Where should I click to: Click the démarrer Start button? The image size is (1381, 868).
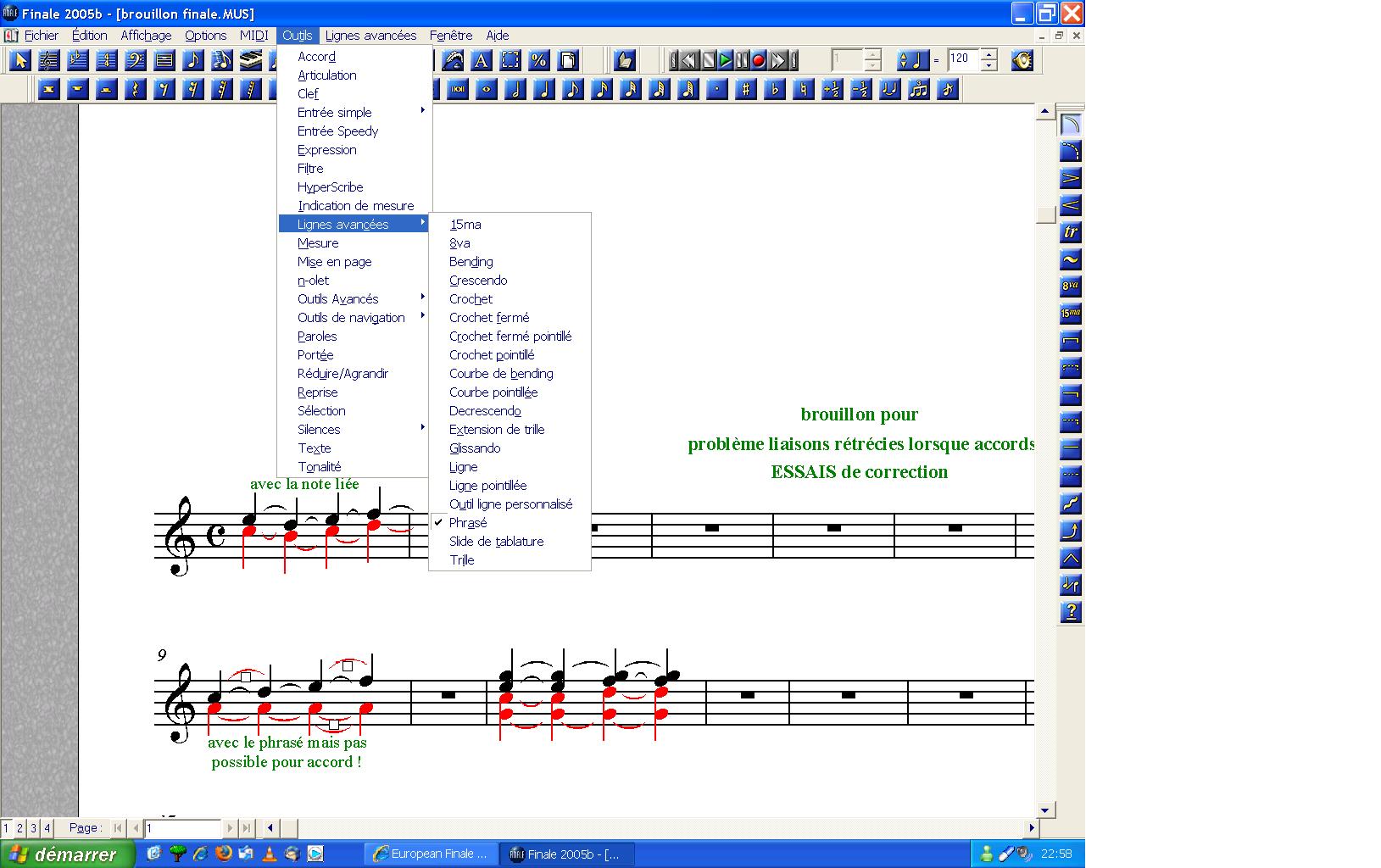[x=67, y=854]
